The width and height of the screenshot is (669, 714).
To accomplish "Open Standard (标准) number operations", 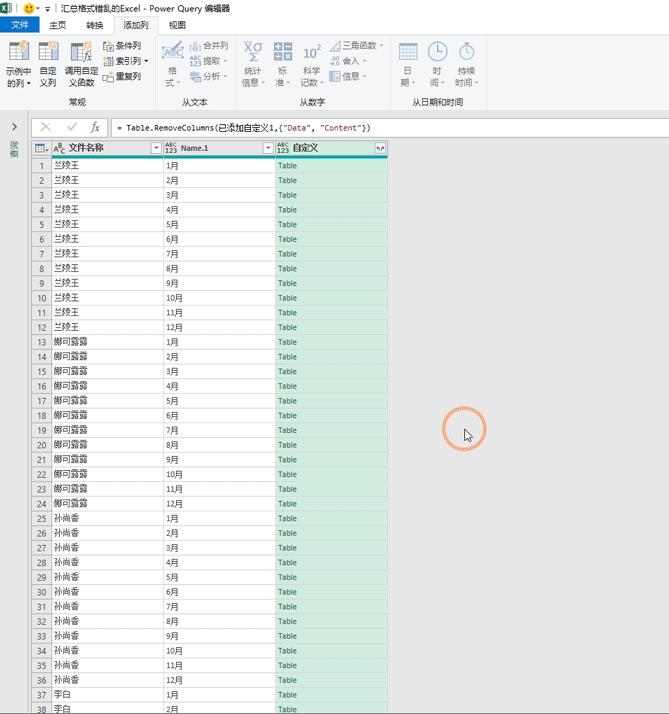I will [282, 64].
